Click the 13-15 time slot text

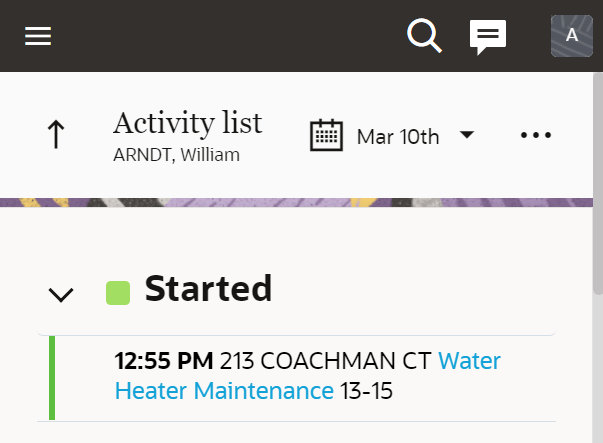(366, 390)
